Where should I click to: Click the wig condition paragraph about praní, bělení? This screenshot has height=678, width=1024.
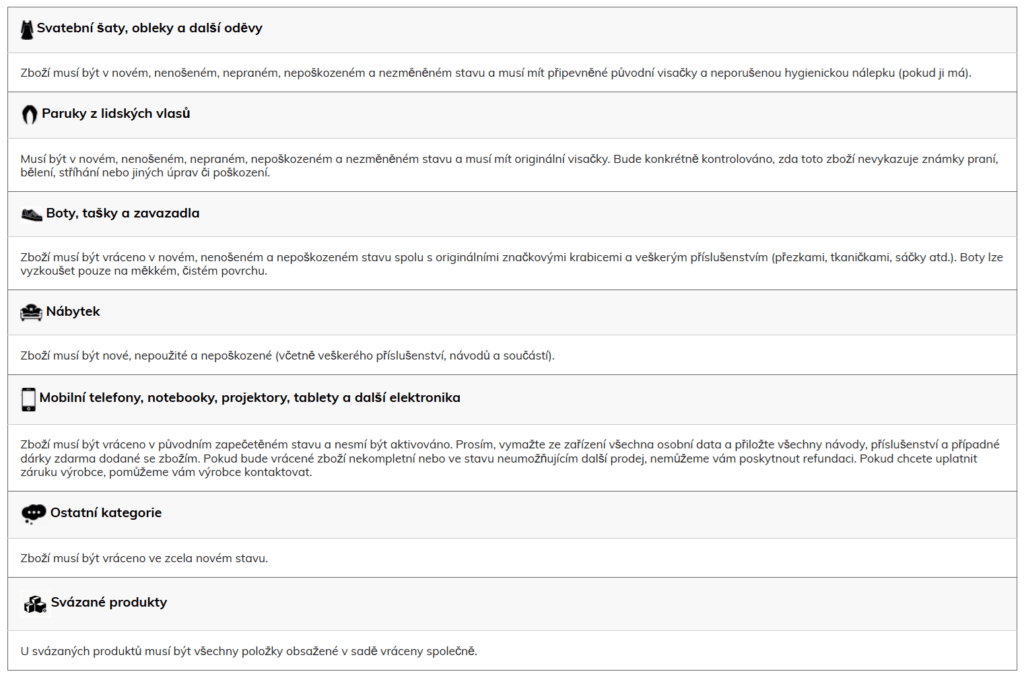tap(509, 166)
